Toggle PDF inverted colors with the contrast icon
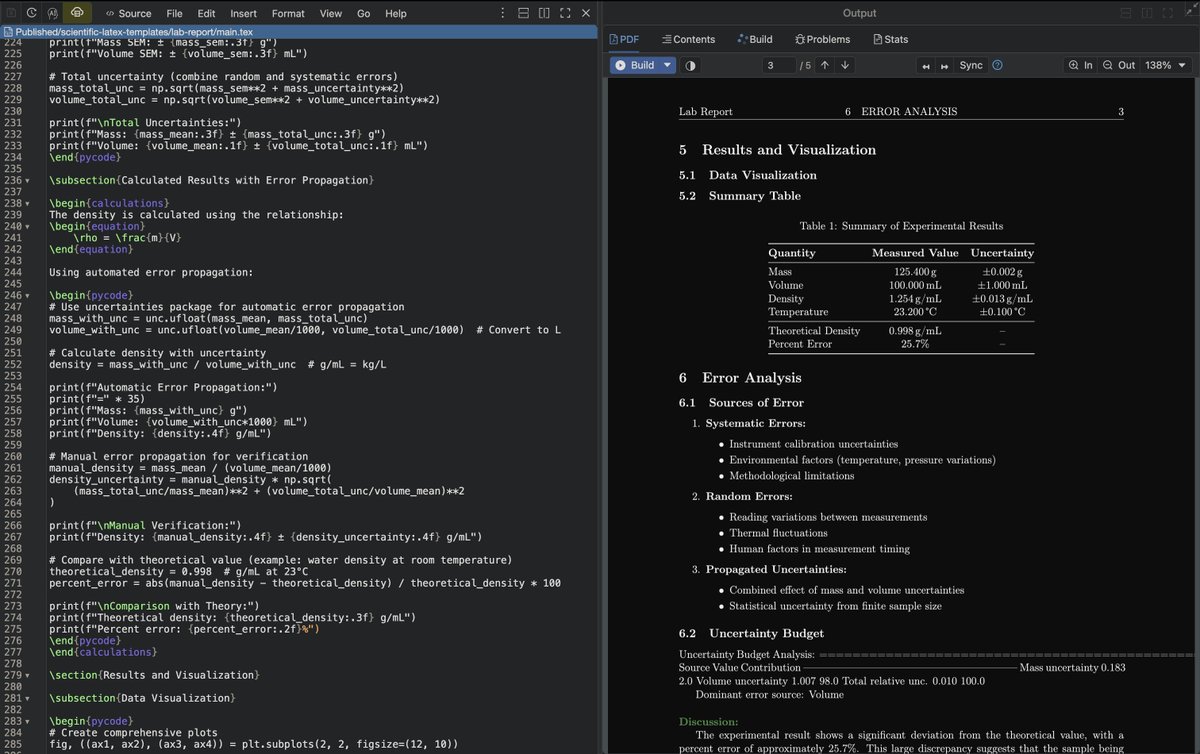The height and width of the screenshot is (754, 1200). click(688, 65)
